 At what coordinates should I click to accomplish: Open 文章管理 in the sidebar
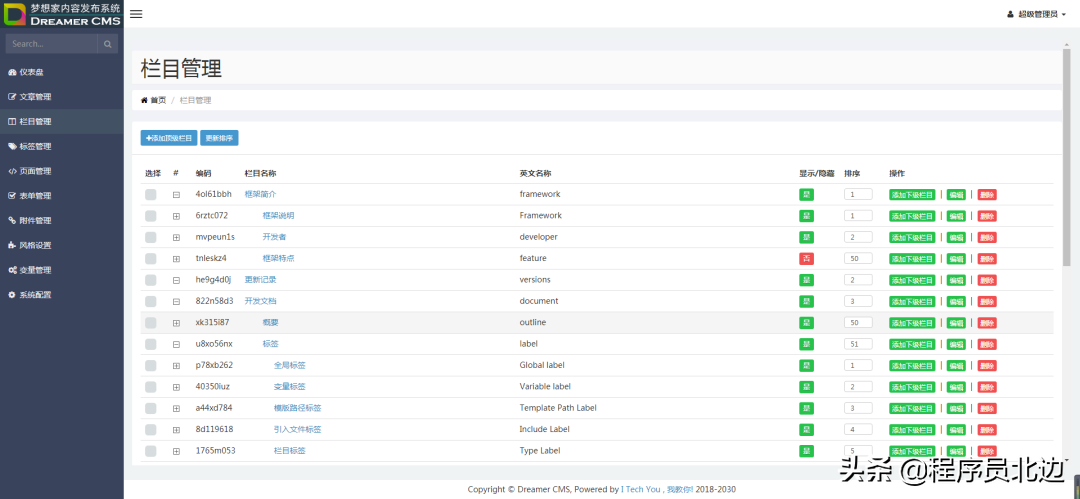pos(62,96)
